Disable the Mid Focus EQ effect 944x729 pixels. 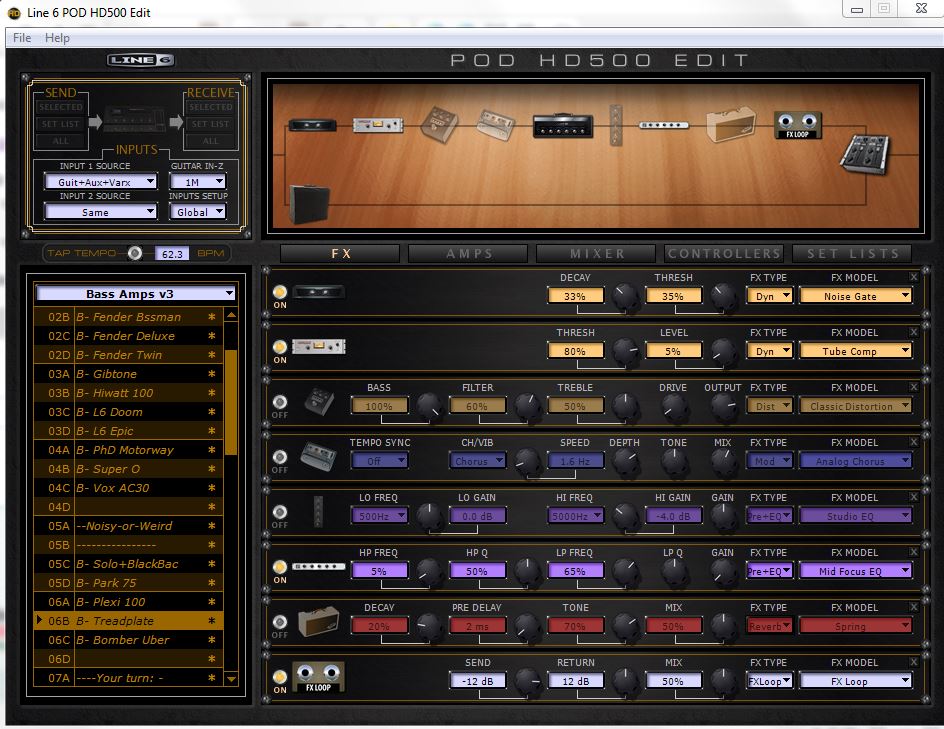(x=280, y=566)
